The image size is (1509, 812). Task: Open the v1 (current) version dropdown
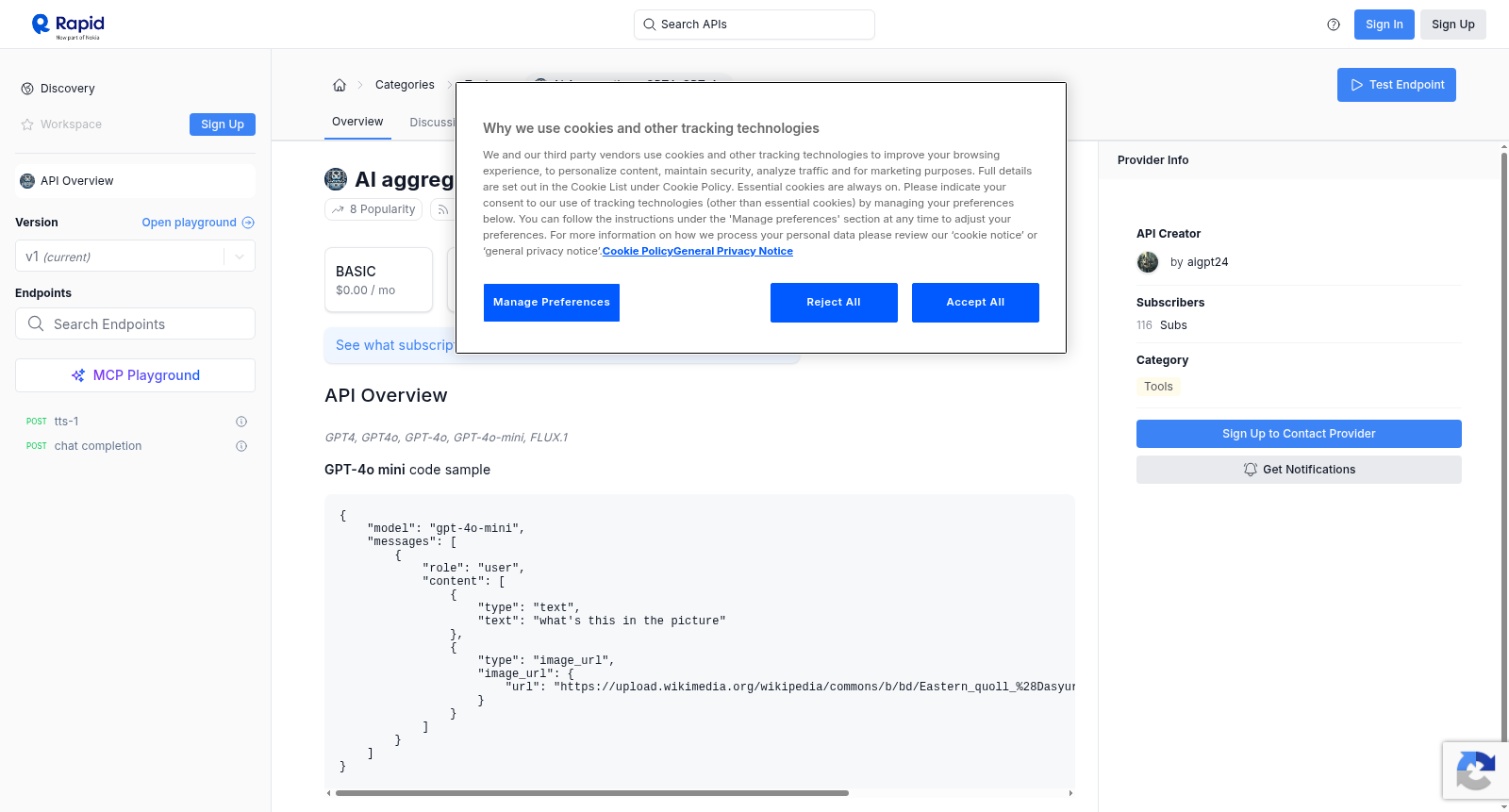[135, 257]
